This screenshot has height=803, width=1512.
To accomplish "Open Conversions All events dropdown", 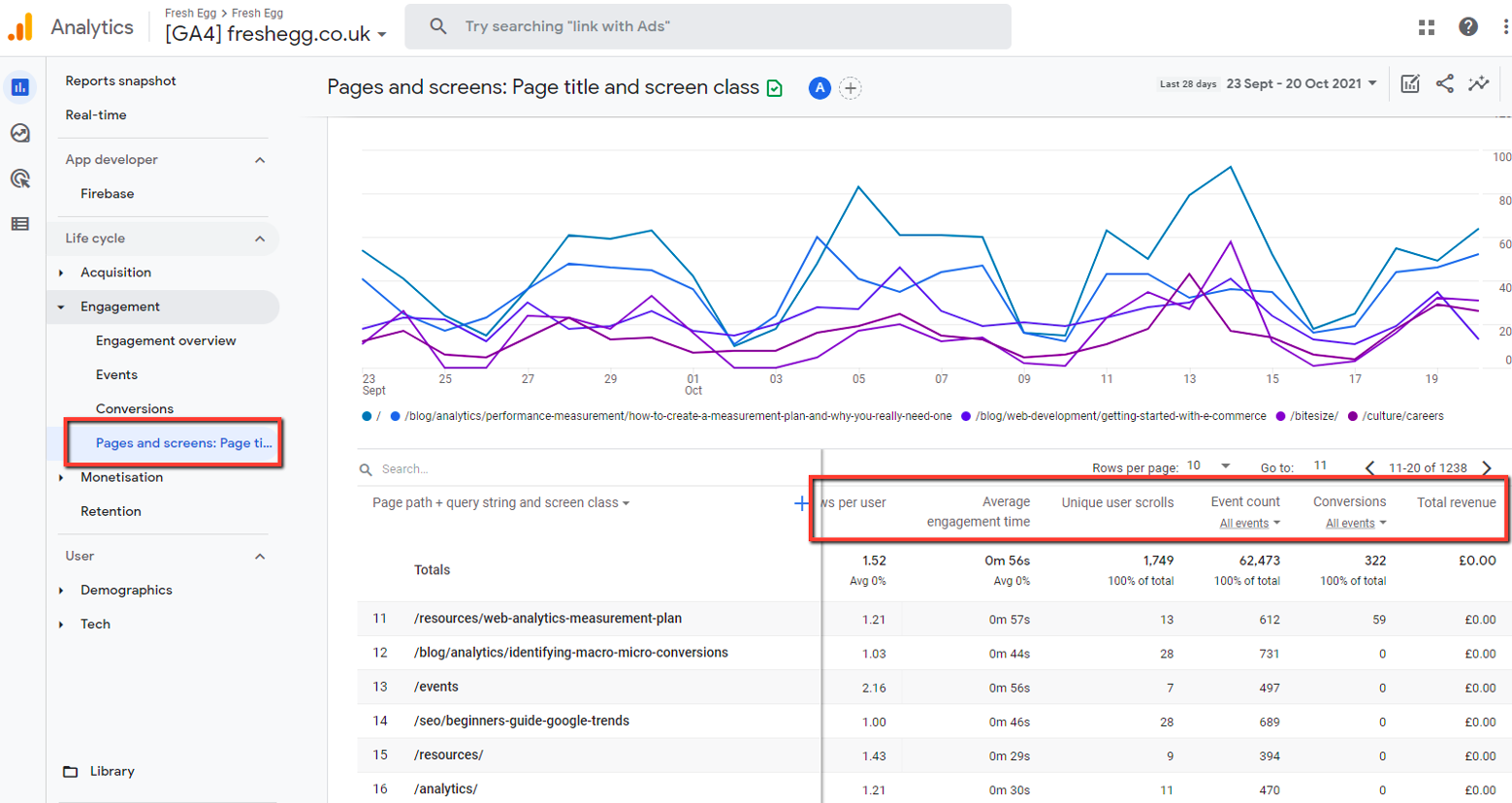I will (1356, 523).
